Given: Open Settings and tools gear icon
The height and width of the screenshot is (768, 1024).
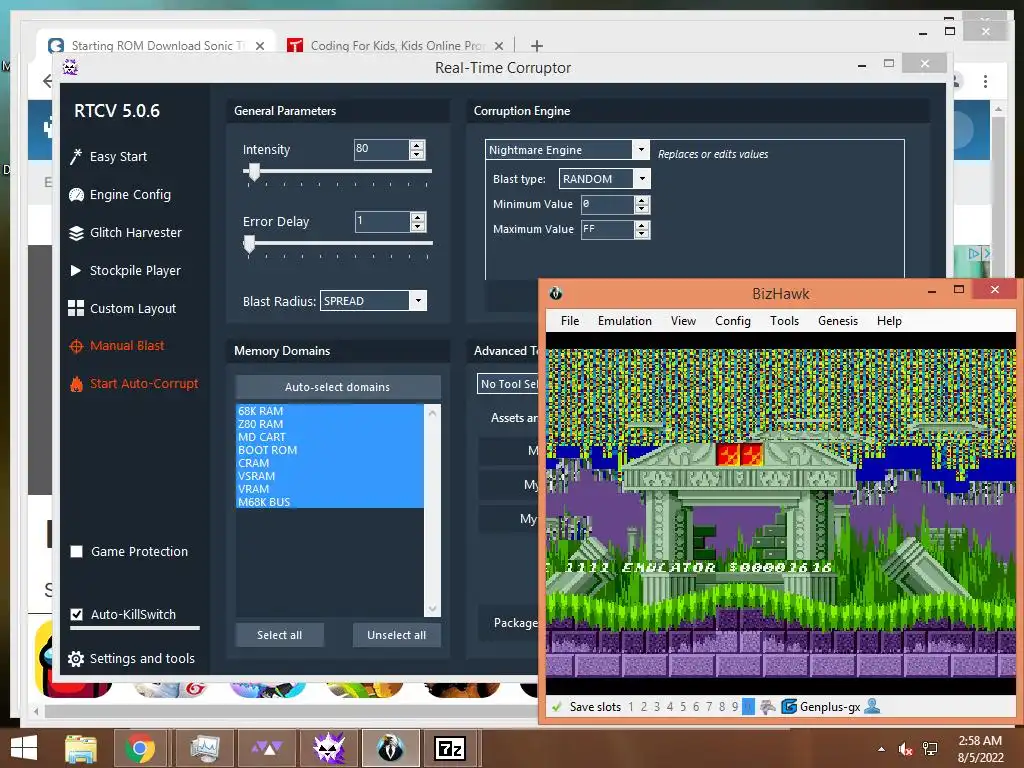Looking at the screenshot, I should click(76, 659).
